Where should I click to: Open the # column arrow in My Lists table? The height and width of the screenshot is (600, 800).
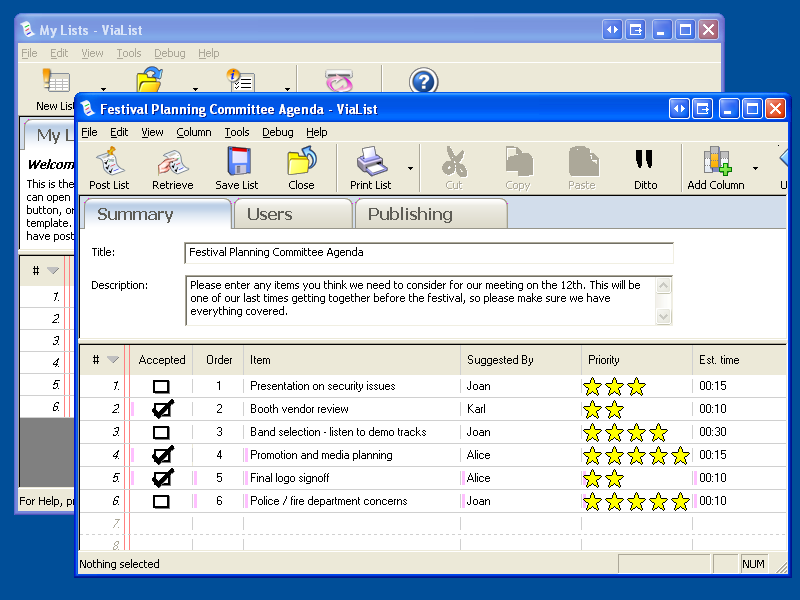click(53, 270)
